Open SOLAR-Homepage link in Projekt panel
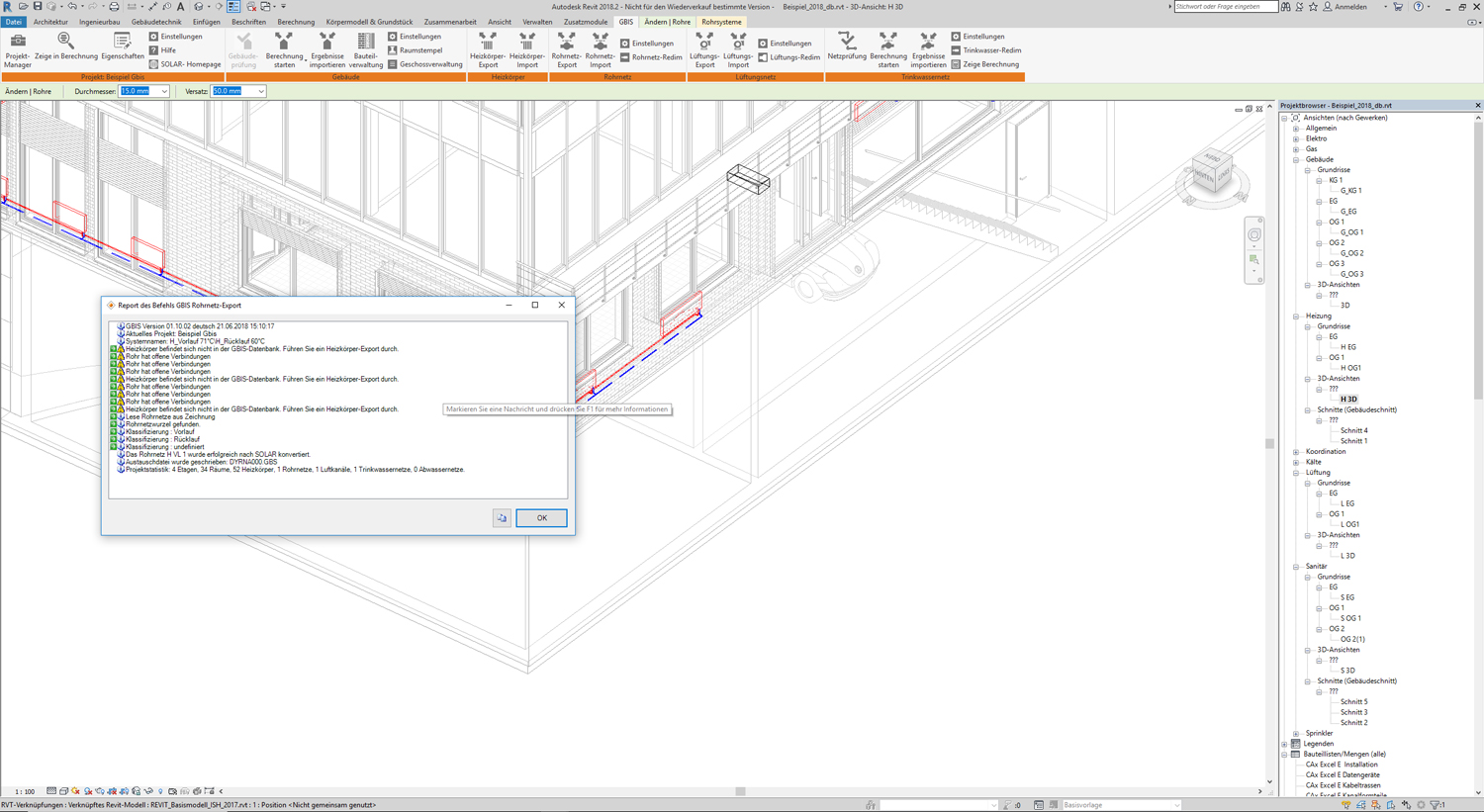This screenshot has height=812, width=1484. coord(185,64)
